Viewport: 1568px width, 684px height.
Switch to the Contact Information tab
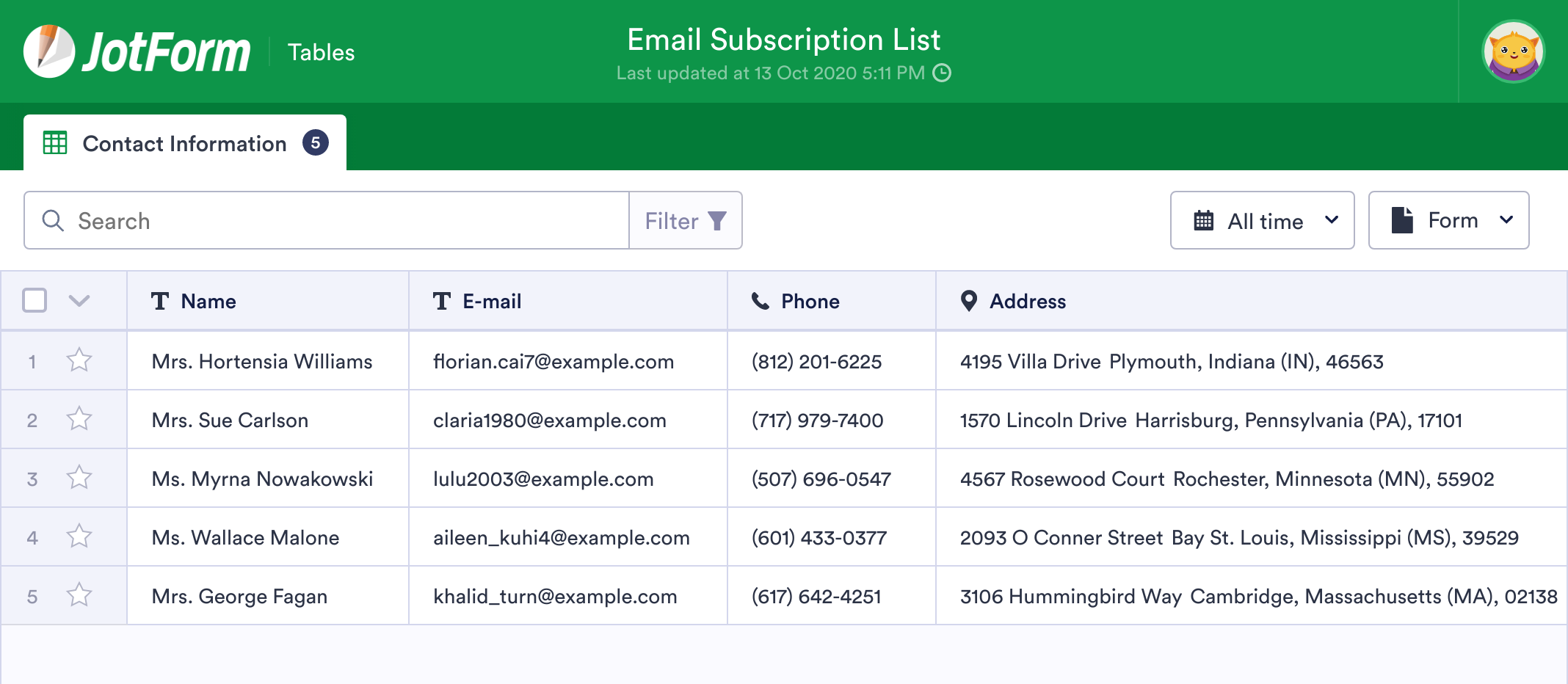coord(184,144)
